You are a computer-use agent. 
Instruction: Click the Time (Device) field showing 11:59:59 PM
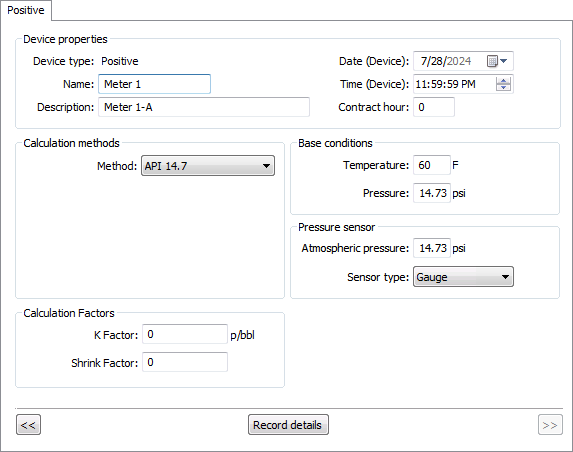tap(463, 84)
